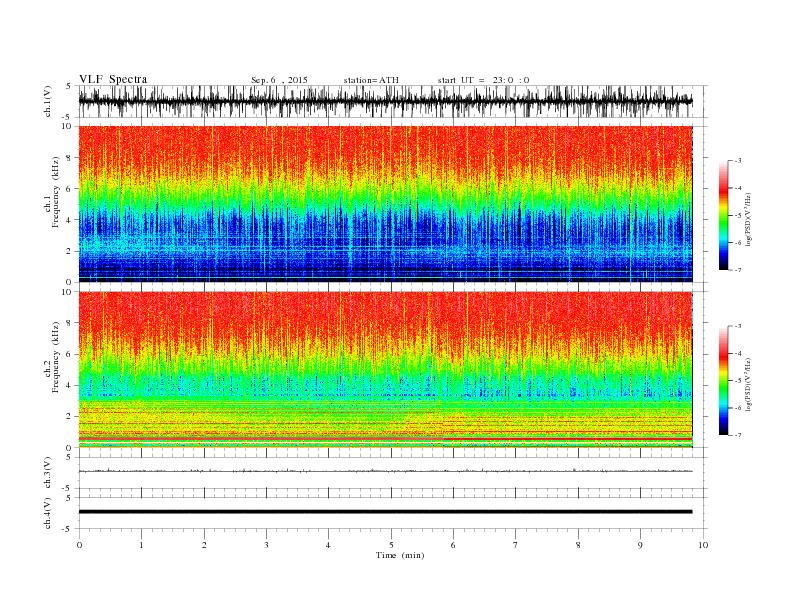Click the "10" kHz tick of ch.2 spectrogram
This screenshot has width=792, height=612.
pyautogui.click(x=67, y=292)
